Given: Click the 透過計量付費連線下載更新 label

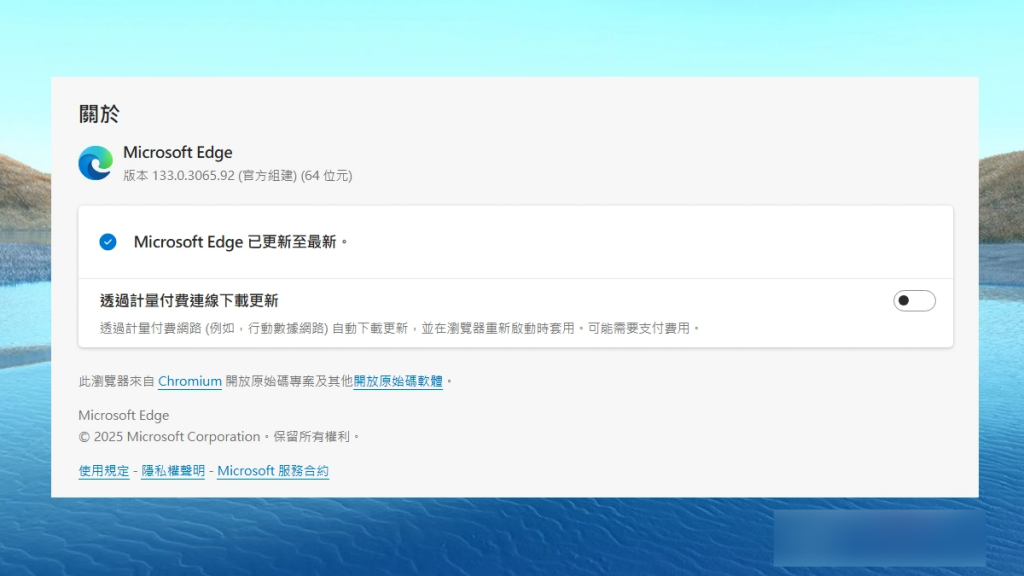Looking at the screenshot, I should (189, 300).
